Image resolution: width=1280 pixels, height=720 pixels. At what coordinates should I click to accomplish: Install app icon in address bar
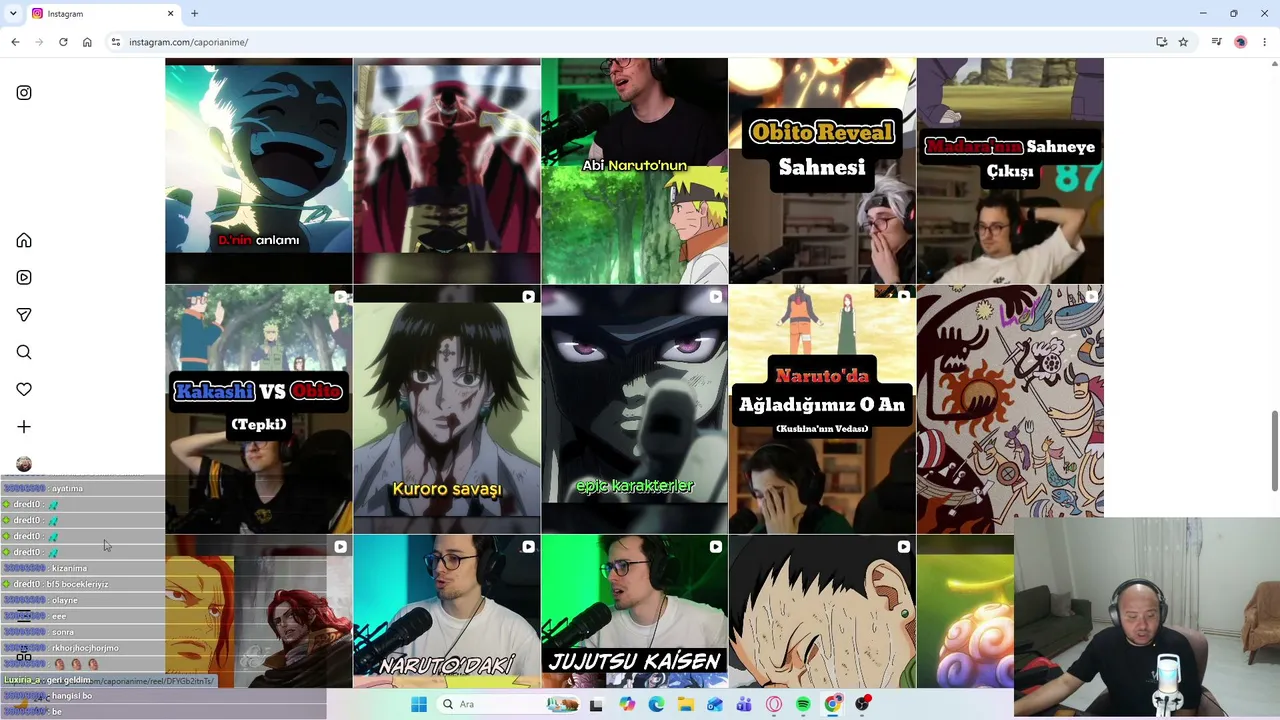[x=1161, y=42]
